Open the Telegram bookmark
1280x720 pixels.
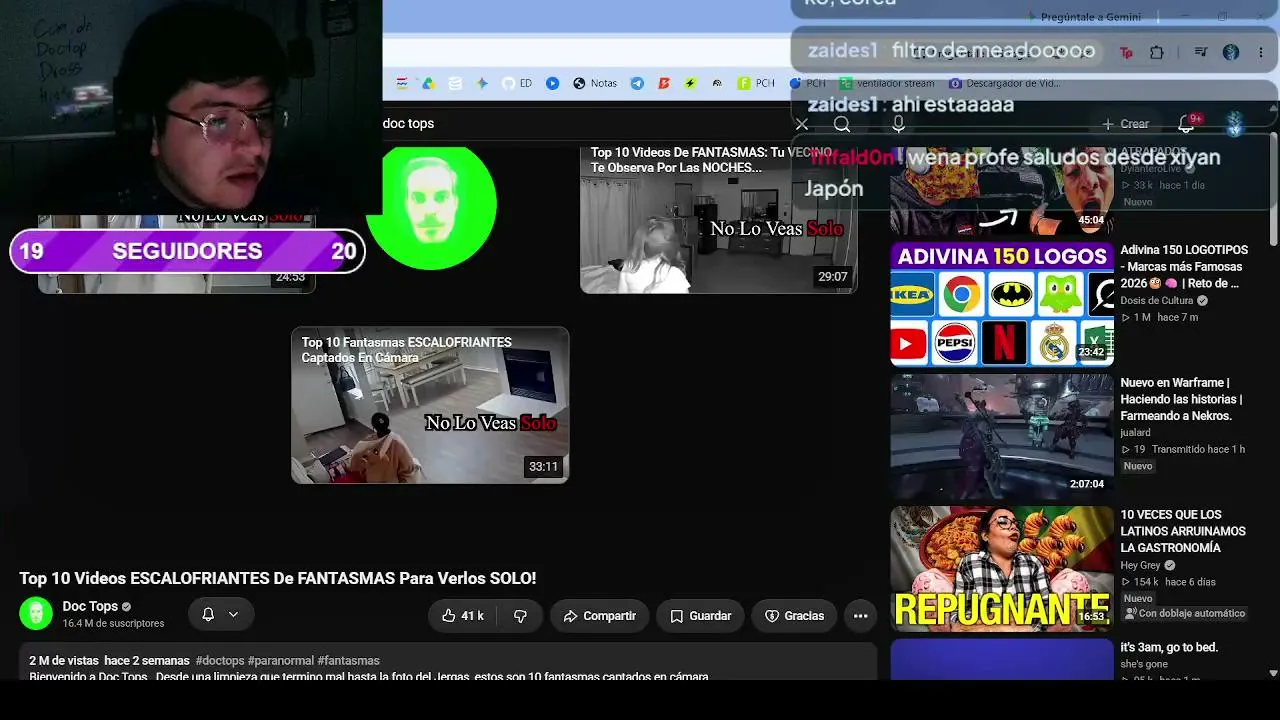637,83
